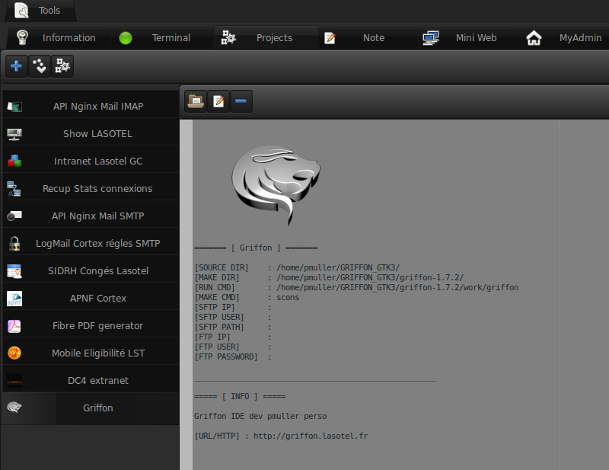Switch to the Mini Web tab

click(469, 38)
